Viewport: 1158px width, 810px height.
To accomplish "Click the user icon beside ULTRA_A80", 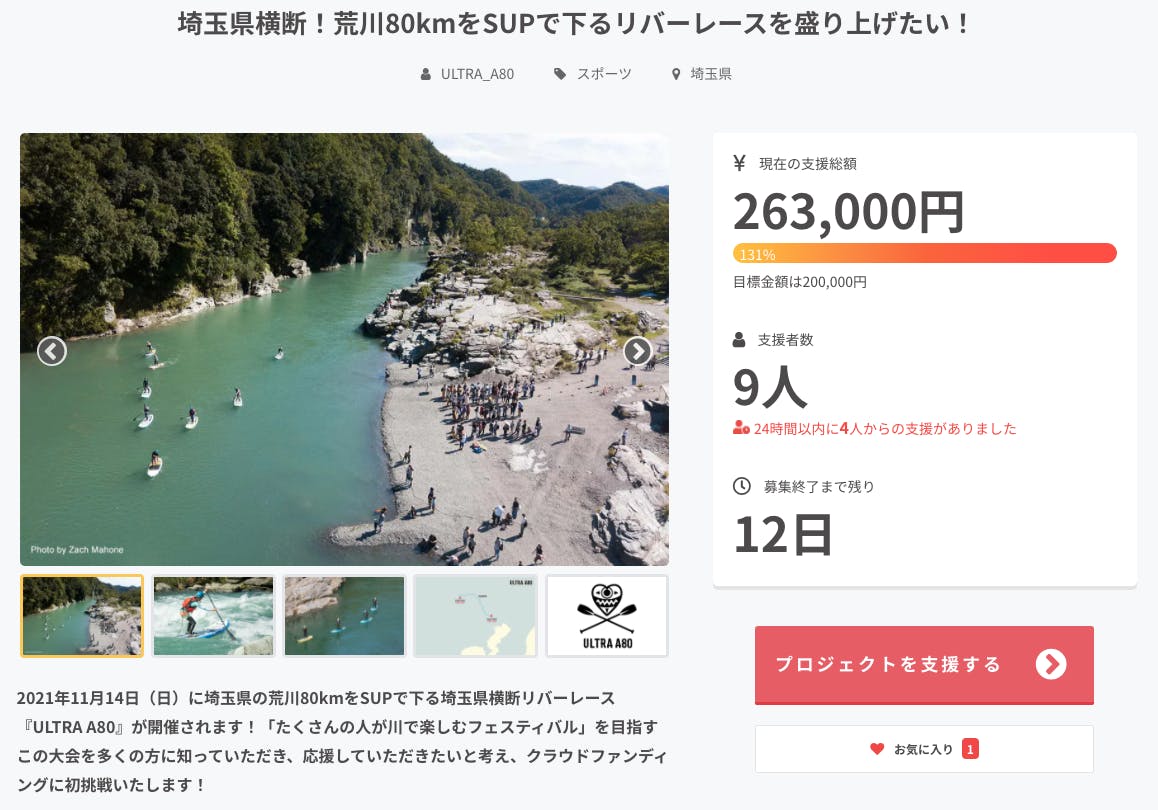I will click(x=426, y=74).
